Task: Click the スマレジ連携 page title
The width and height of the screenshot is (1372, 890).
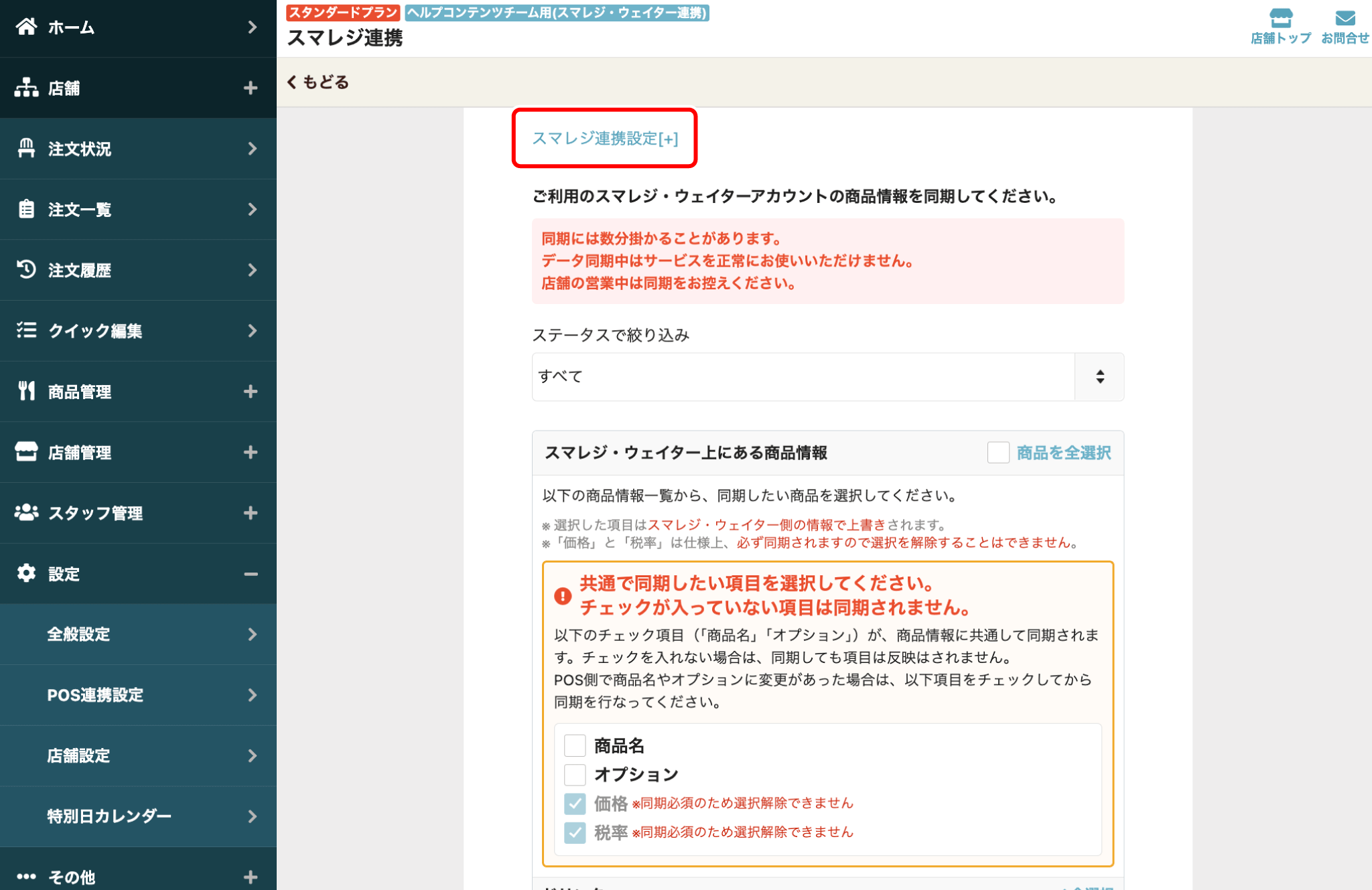Action: (x=344, y=38)
